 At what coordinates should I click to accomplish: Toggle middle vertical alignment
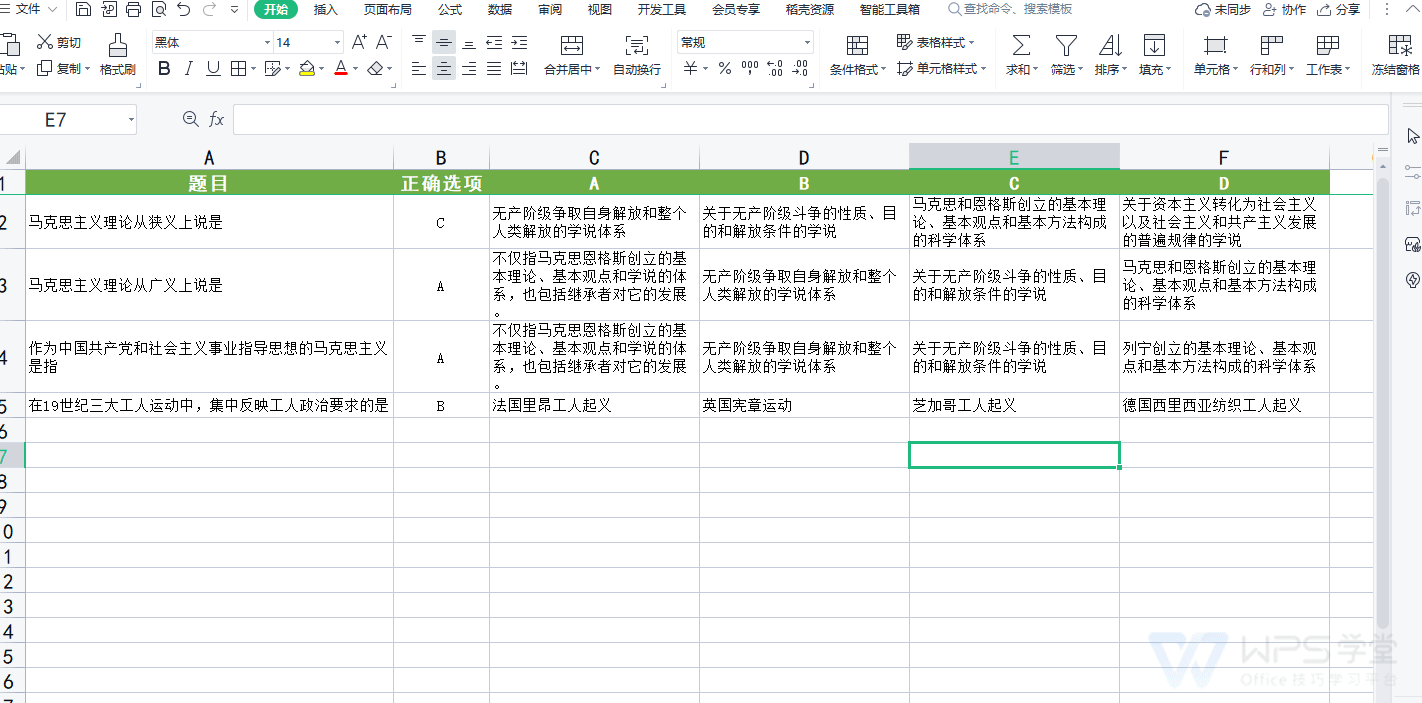444,42
